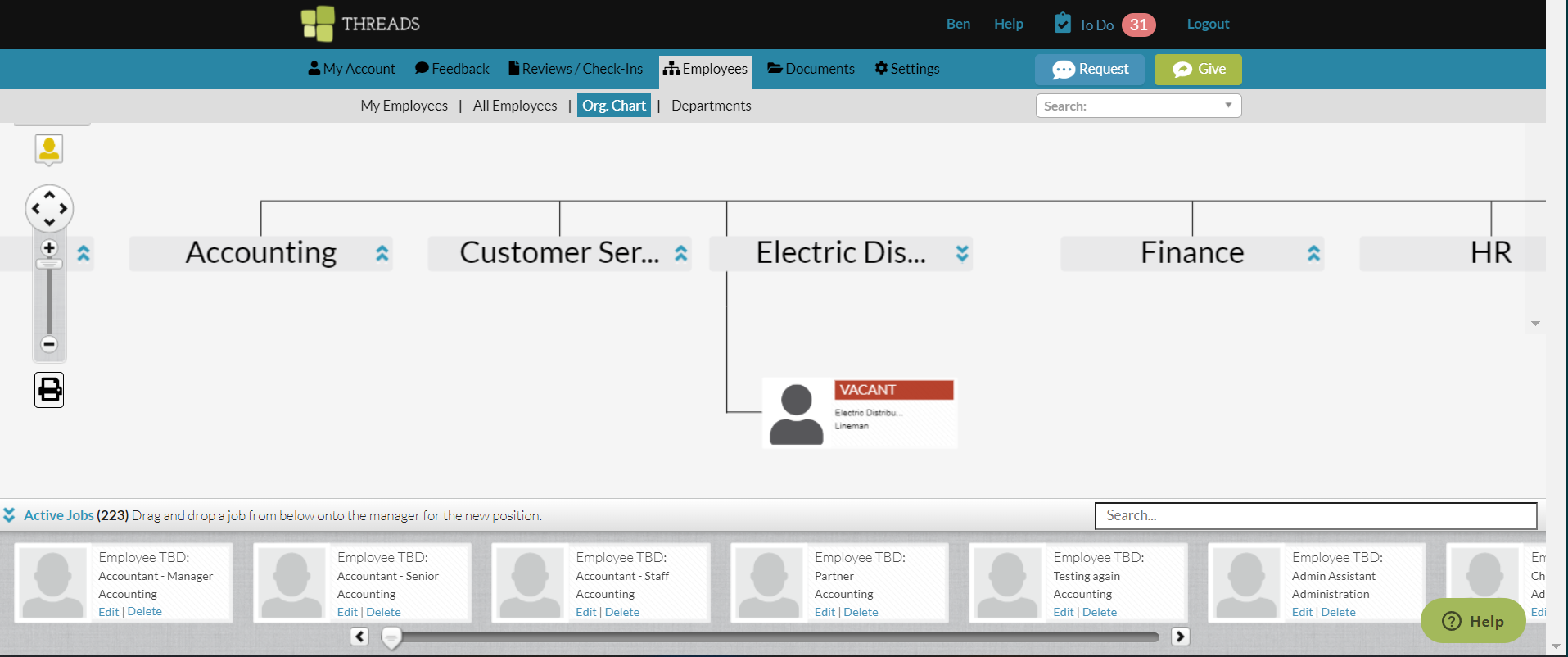Open the Settings tab

click(907, 69)
